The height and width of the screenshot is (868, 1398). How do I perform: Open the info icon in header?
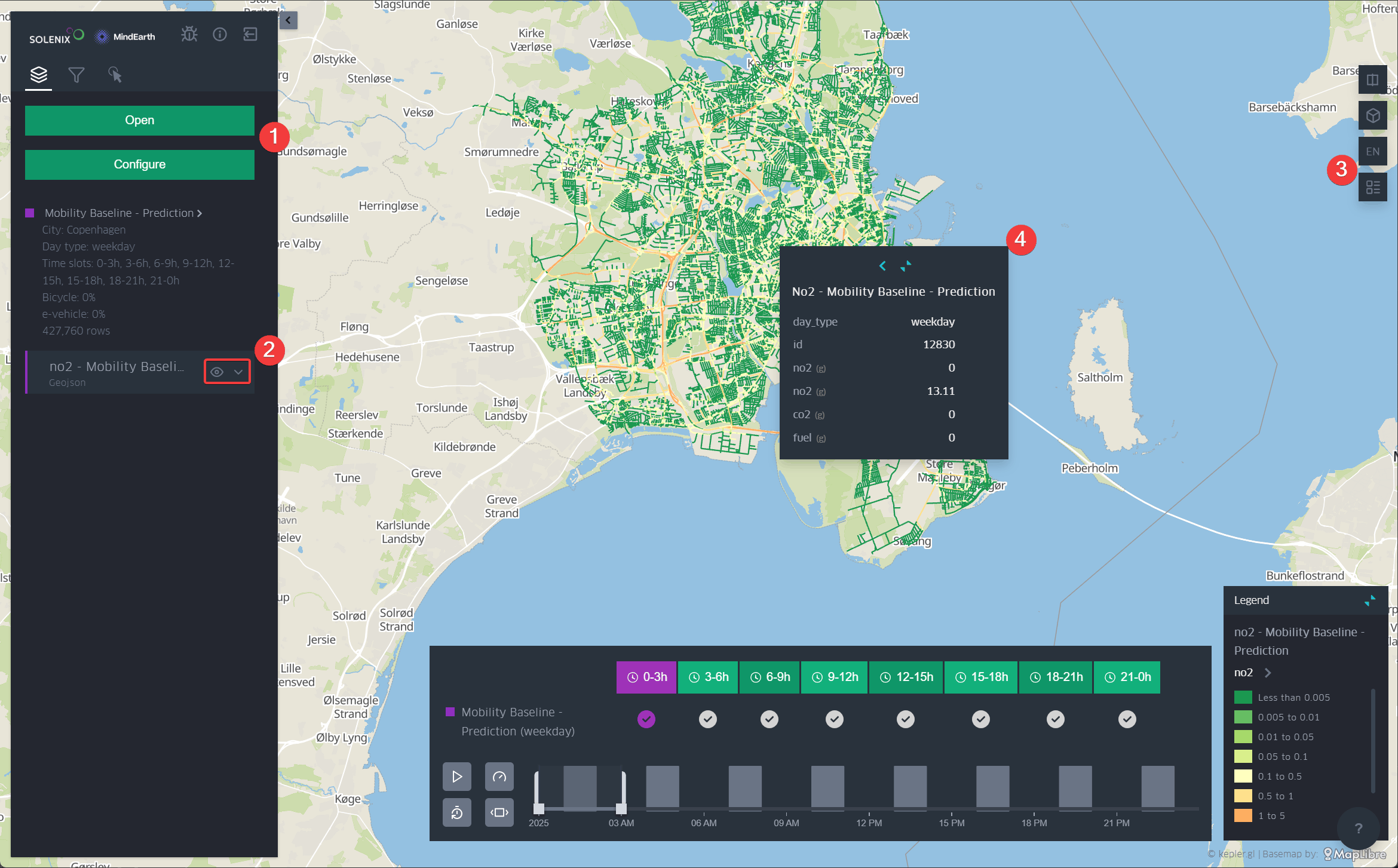220,35
